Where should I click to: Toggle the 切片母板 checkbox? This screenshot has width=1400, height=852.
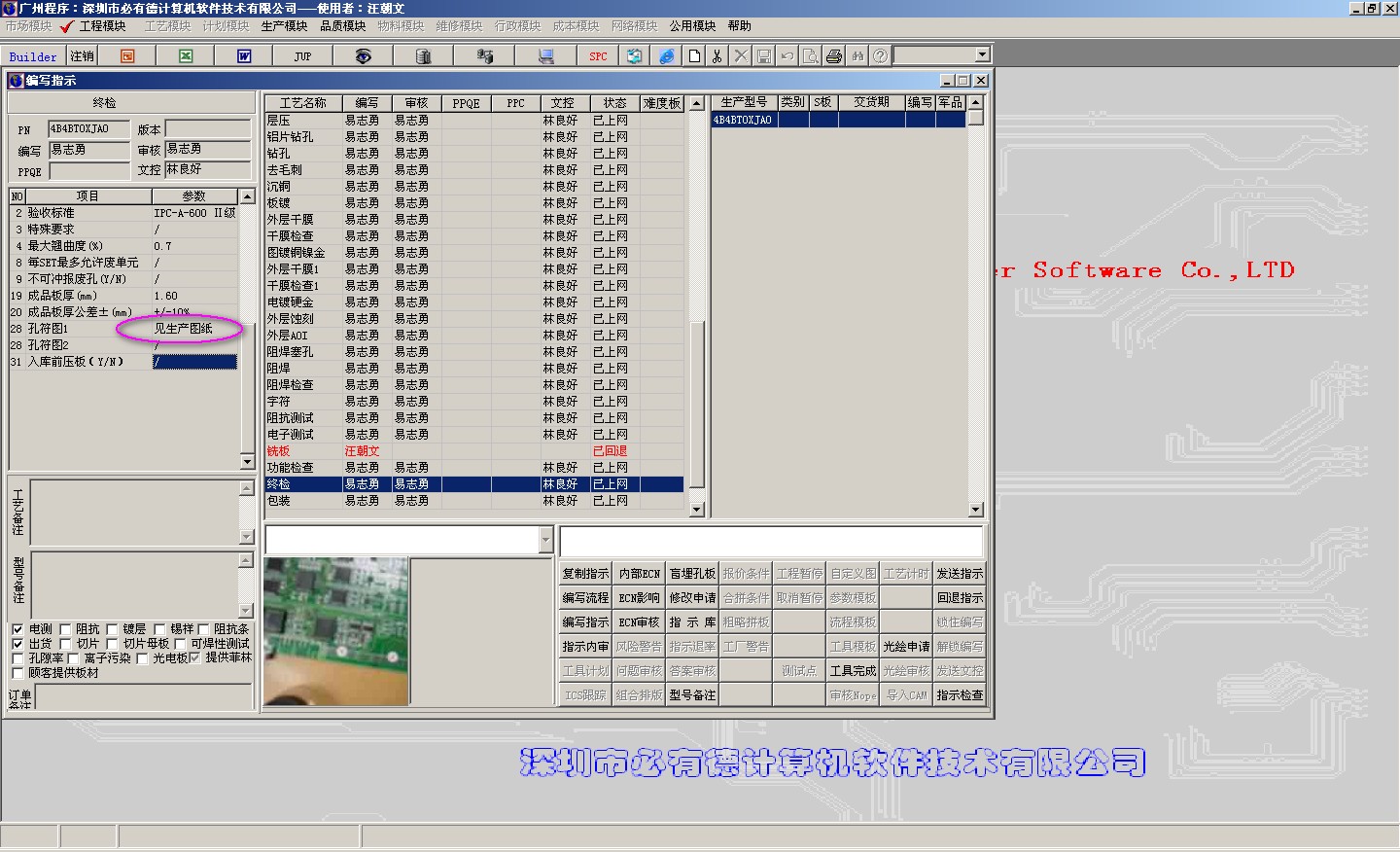click(112, 644)
